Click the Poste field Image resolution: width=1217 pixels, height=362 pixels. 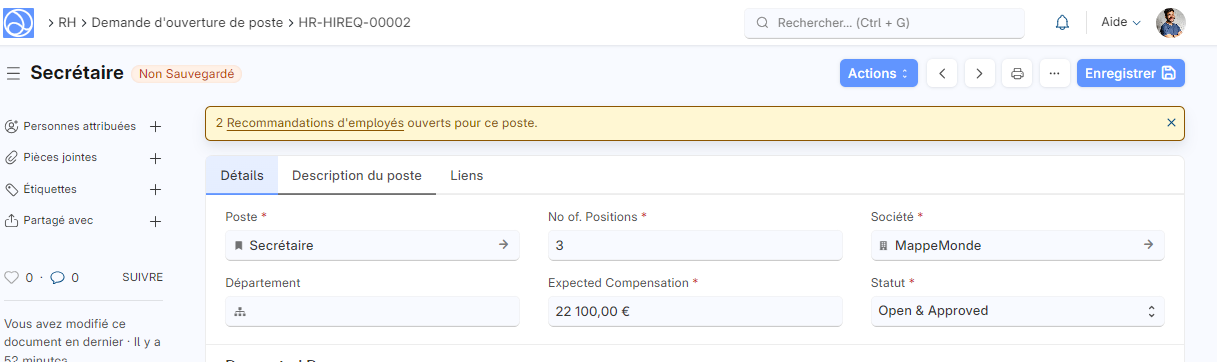[x=372, y=245]
